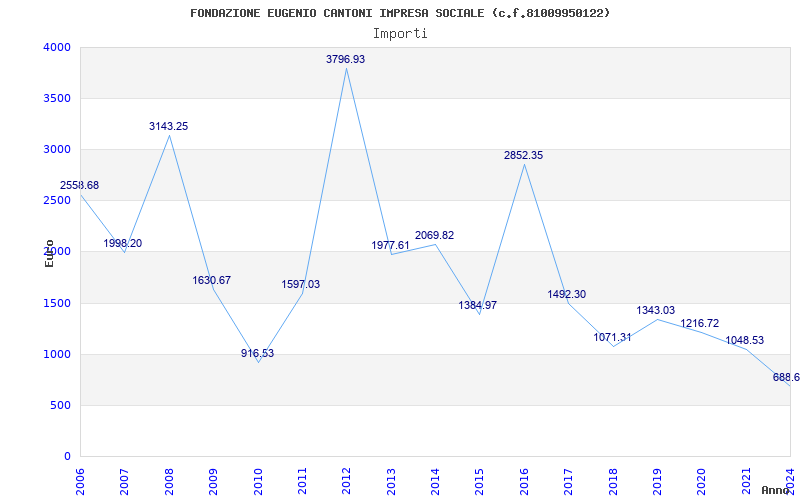Image resolution: width=800 pixels, height=500 pixels.
Task: Select the 1500 y-axis tick label
Action: [57, 303]
